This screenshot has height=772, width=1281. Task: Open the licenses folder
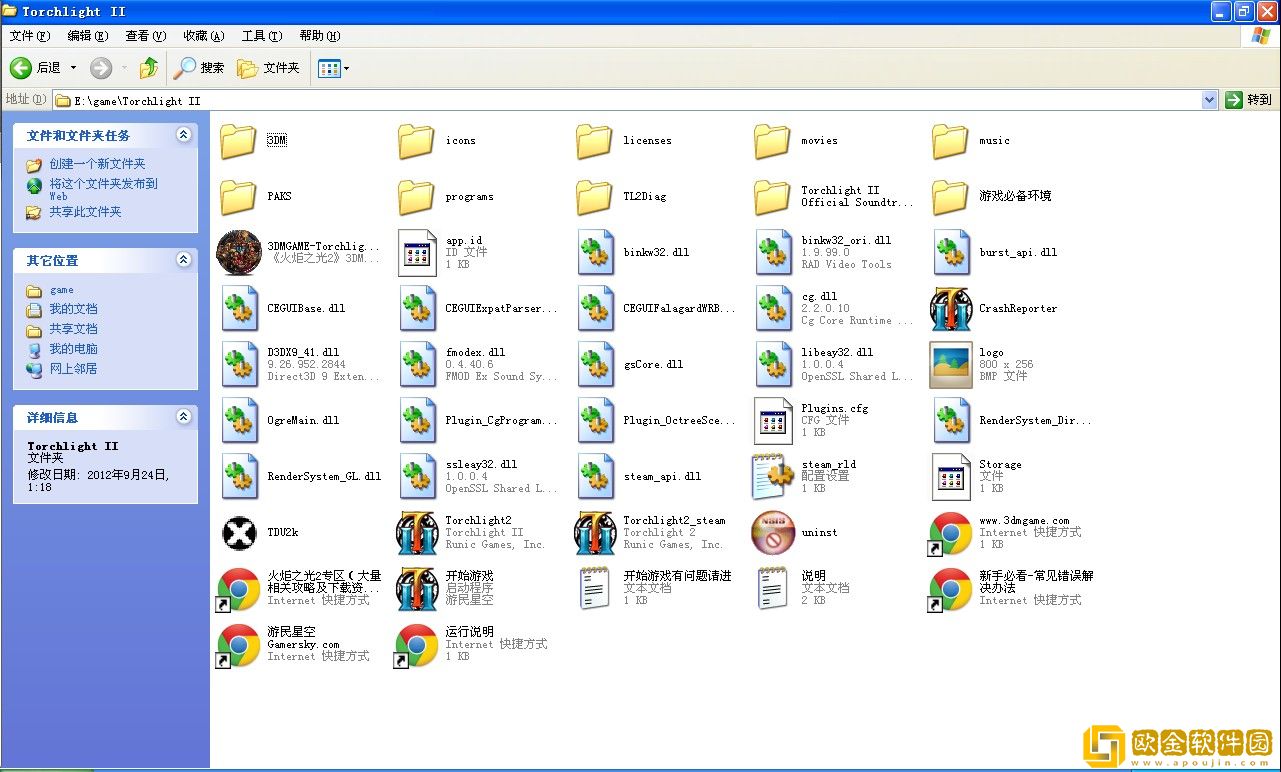tap(594, 141)
